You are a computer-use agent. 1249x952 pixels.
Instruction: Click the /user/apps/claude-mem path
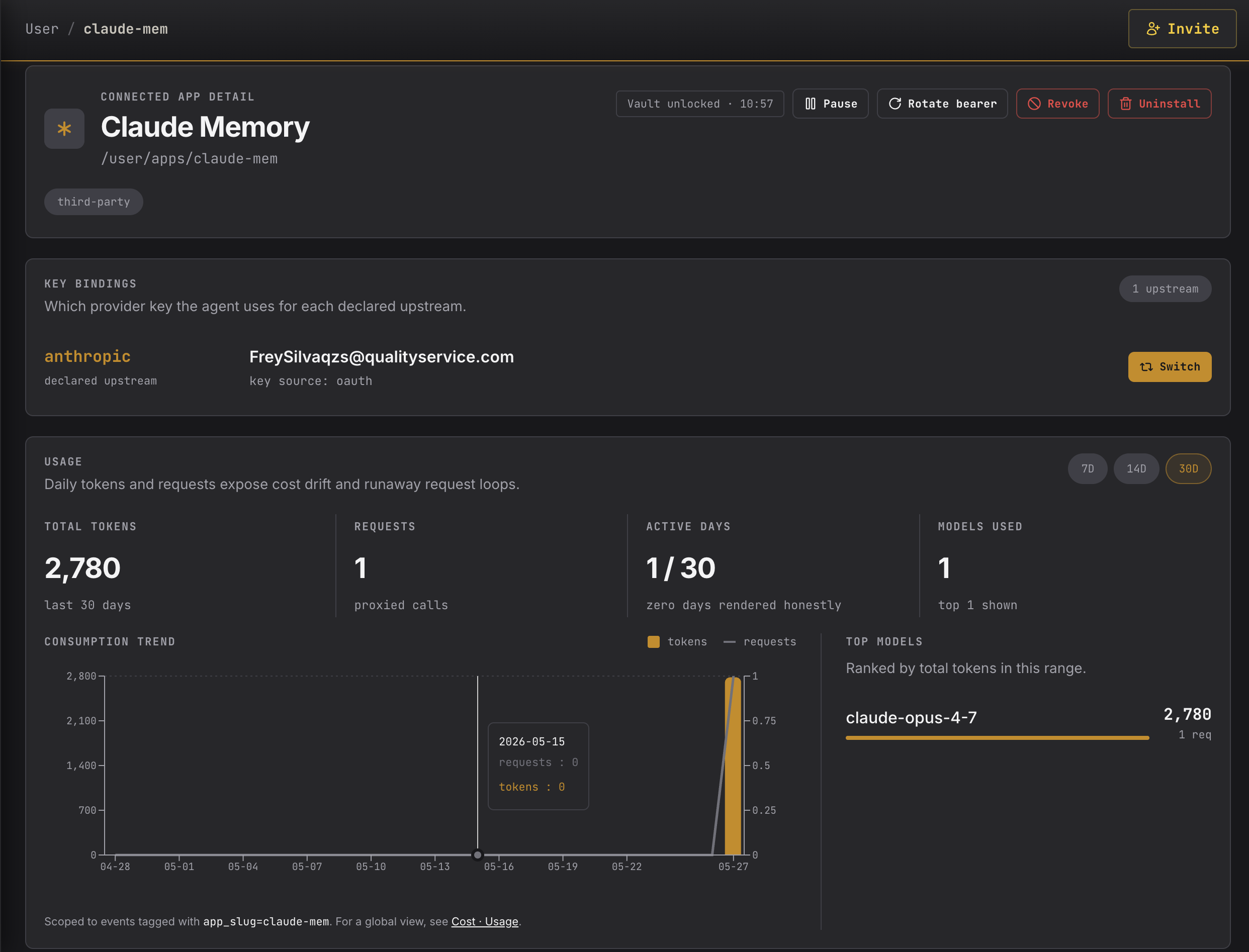pyautogui.click(x=190, y=159)
